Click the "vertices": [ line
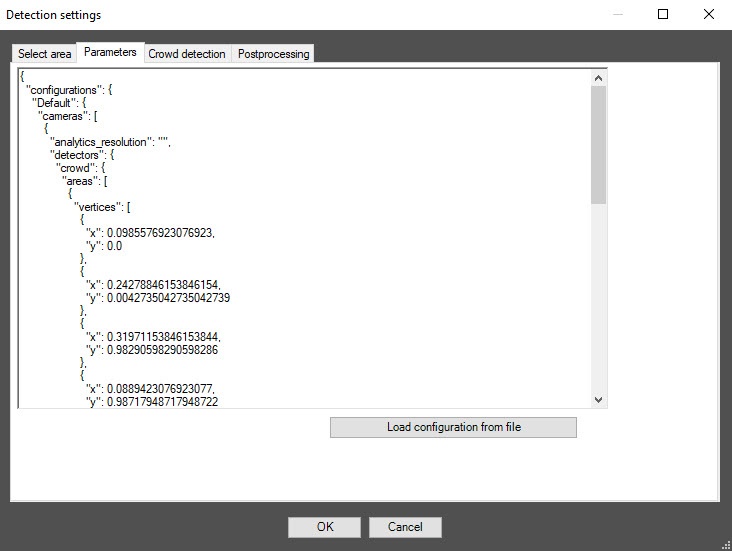 point(102,207)
